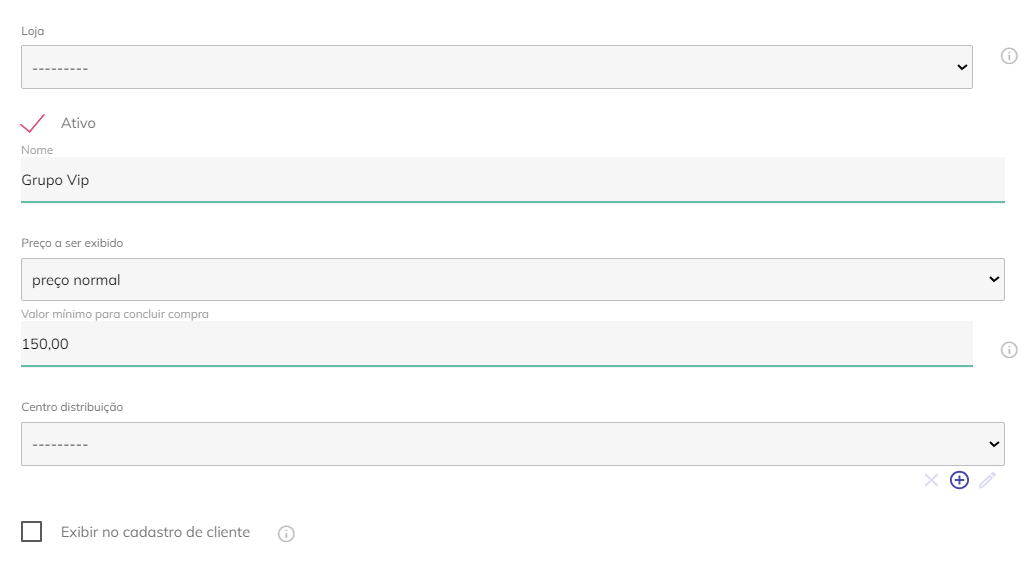Open the Preço a ser exibido dropdown
The width and height of the screenshot is (1033, 567).
pyautogui.click(x=512, y=280)
